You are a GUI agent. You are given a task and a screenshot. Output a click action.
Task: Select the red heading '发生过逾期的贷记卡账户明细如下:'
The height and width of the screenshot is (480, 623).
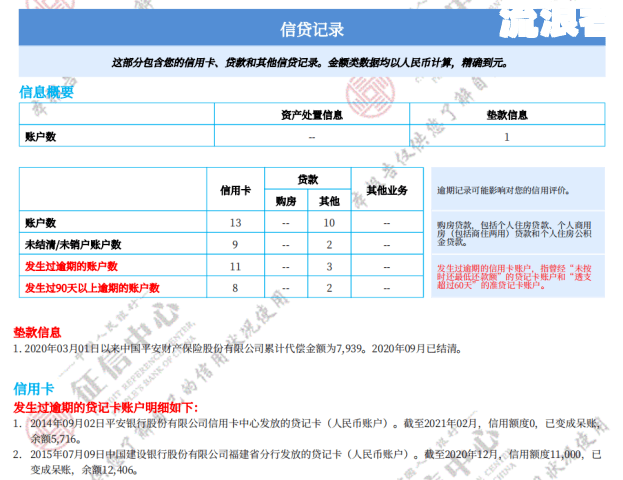(105, 407)
